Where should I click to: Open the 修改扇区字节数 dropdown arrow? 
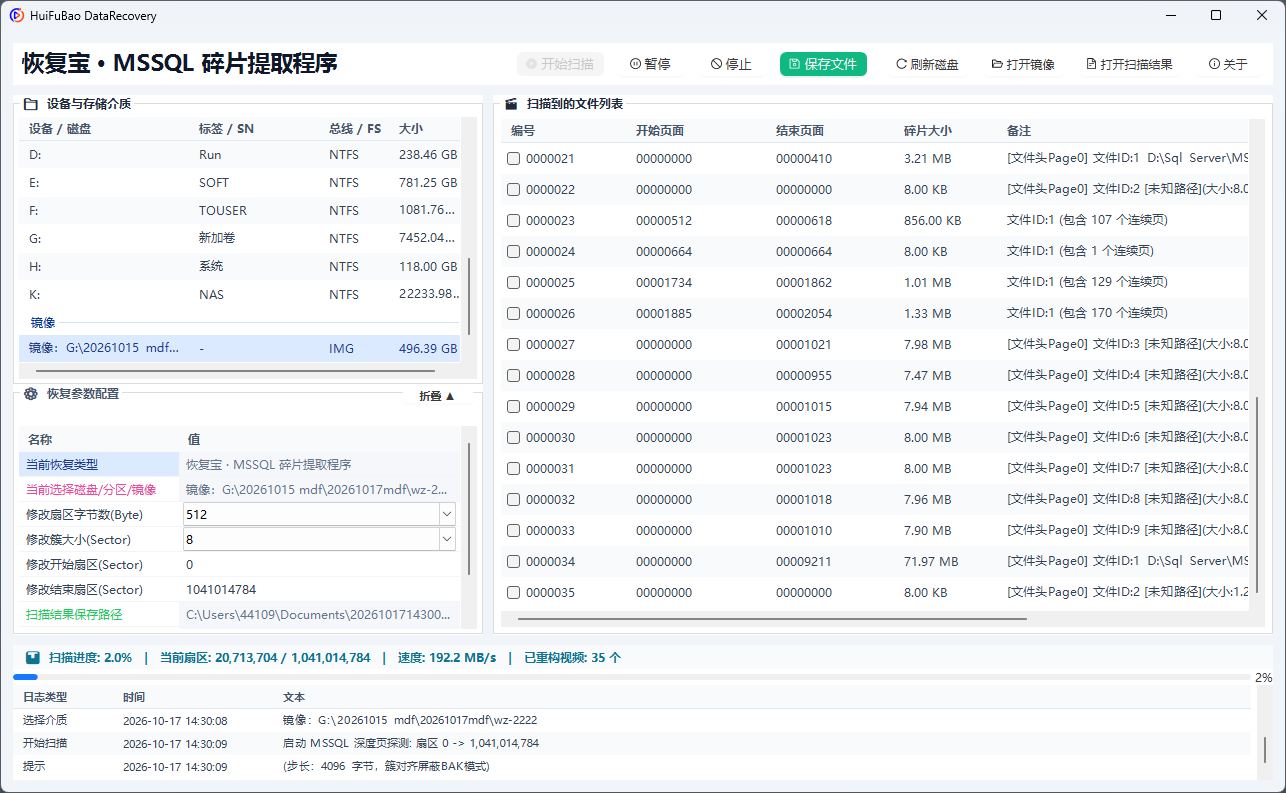447,514
